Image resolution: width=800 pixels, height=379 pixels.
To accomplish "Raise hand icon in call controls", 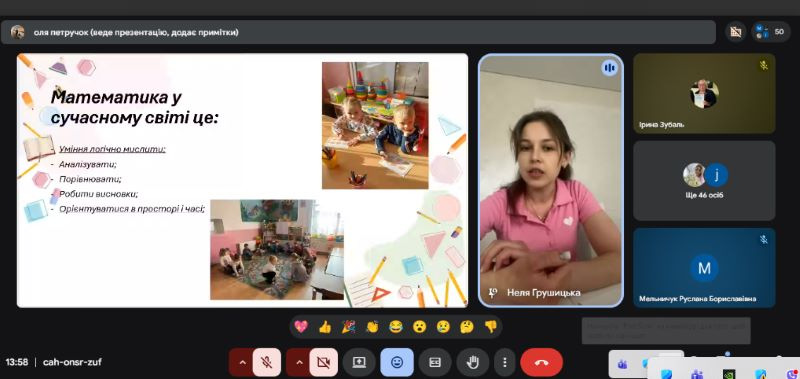I will [x=473, y=362].
